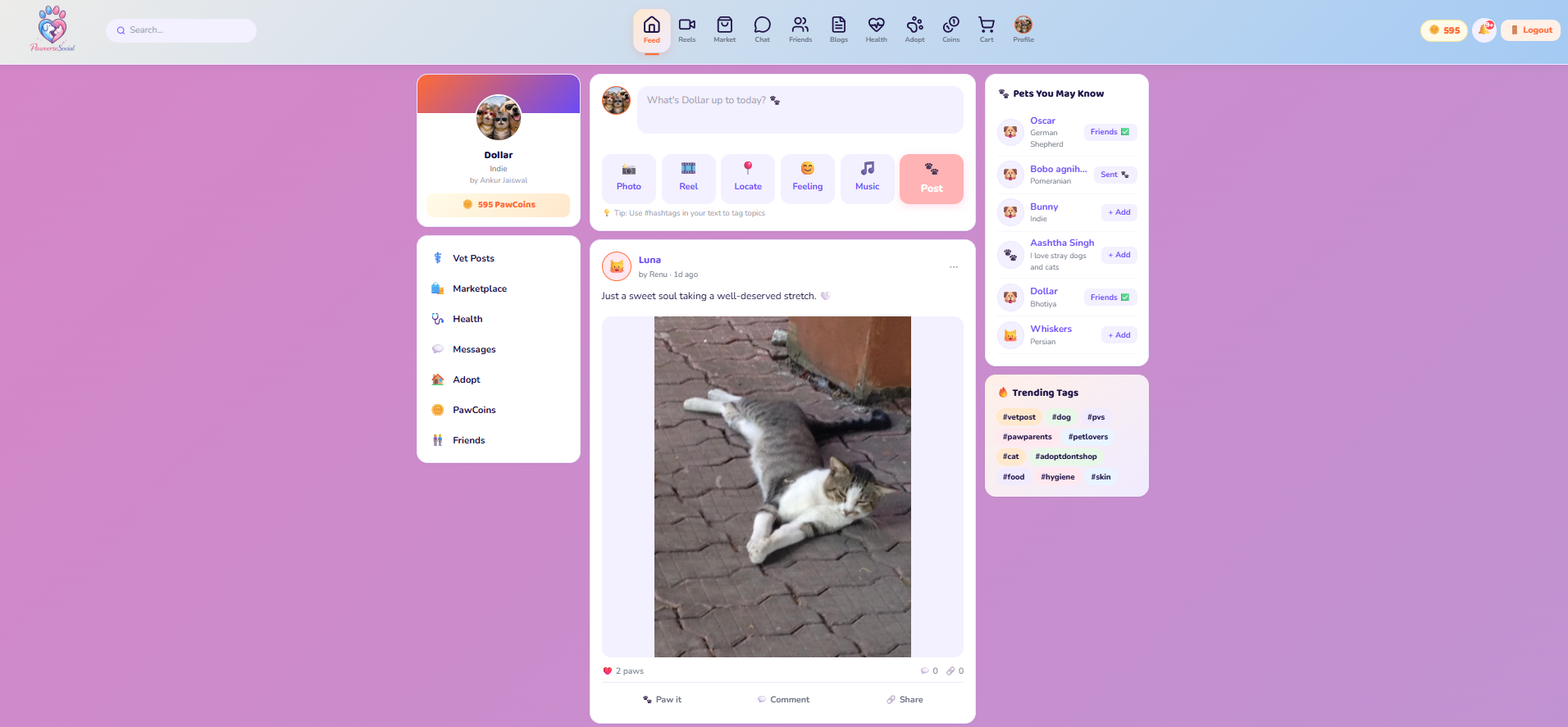
Task: Open the cat photo in Luna's post
Action: click(782, 487)
